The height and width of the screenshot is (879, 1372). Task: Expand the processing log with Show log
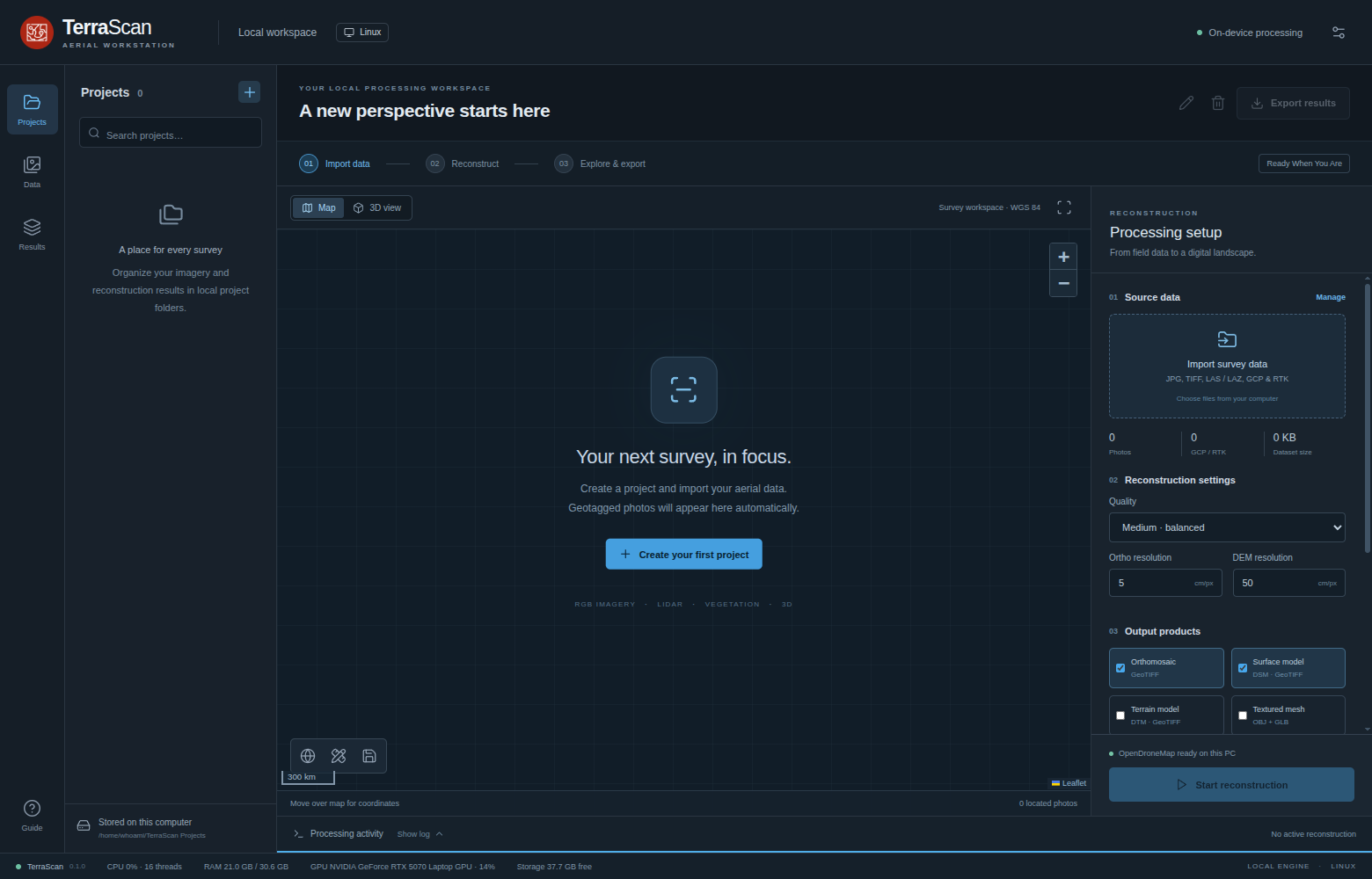click(x=420, y=834)
